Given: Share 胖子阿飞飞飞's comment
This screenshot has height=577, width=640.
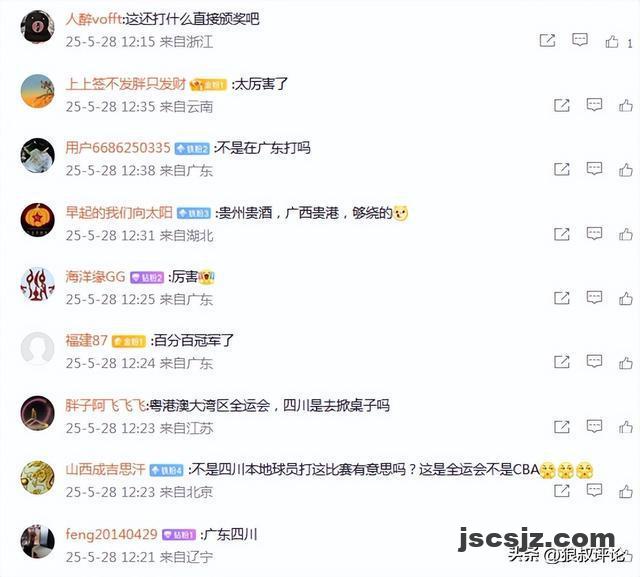Looking at the screenshot, I should pyautogui.click(x=562, y=427).
